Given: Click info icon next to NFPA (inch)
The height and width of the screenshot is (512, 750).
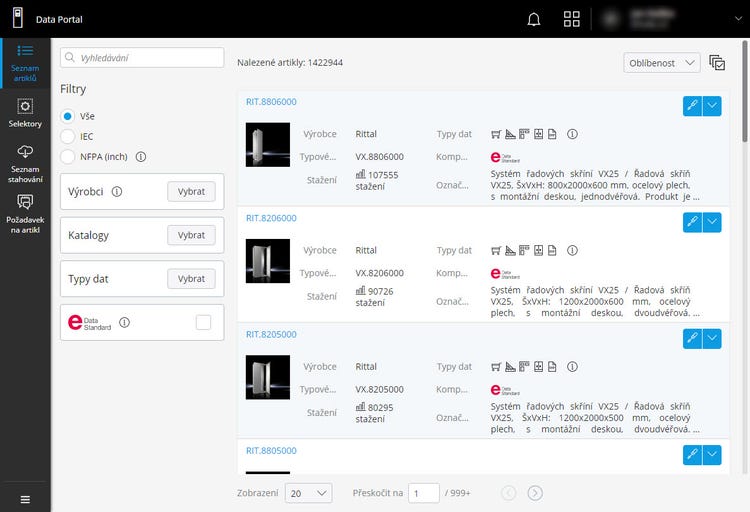Looking at the screenshot, I should (x=141, y=157).
